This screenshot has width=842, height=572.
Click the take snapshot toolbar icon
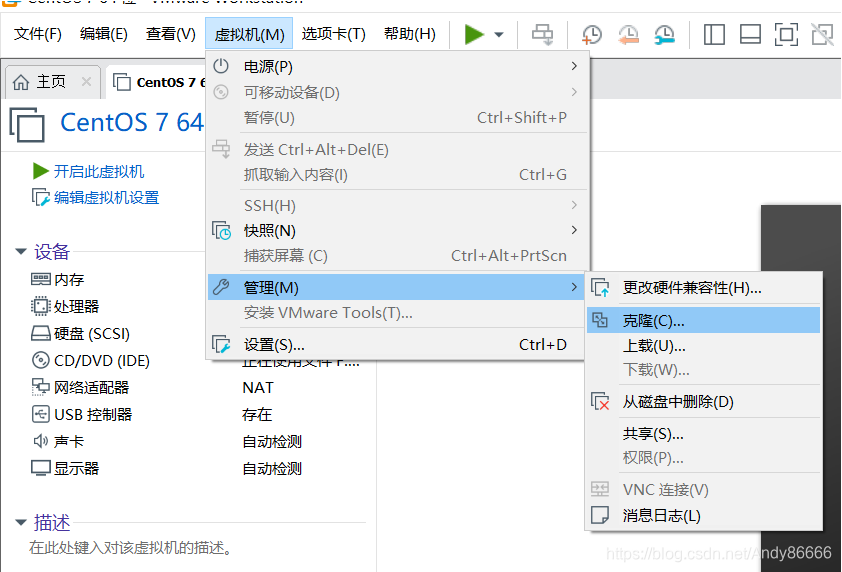[592, 35]
